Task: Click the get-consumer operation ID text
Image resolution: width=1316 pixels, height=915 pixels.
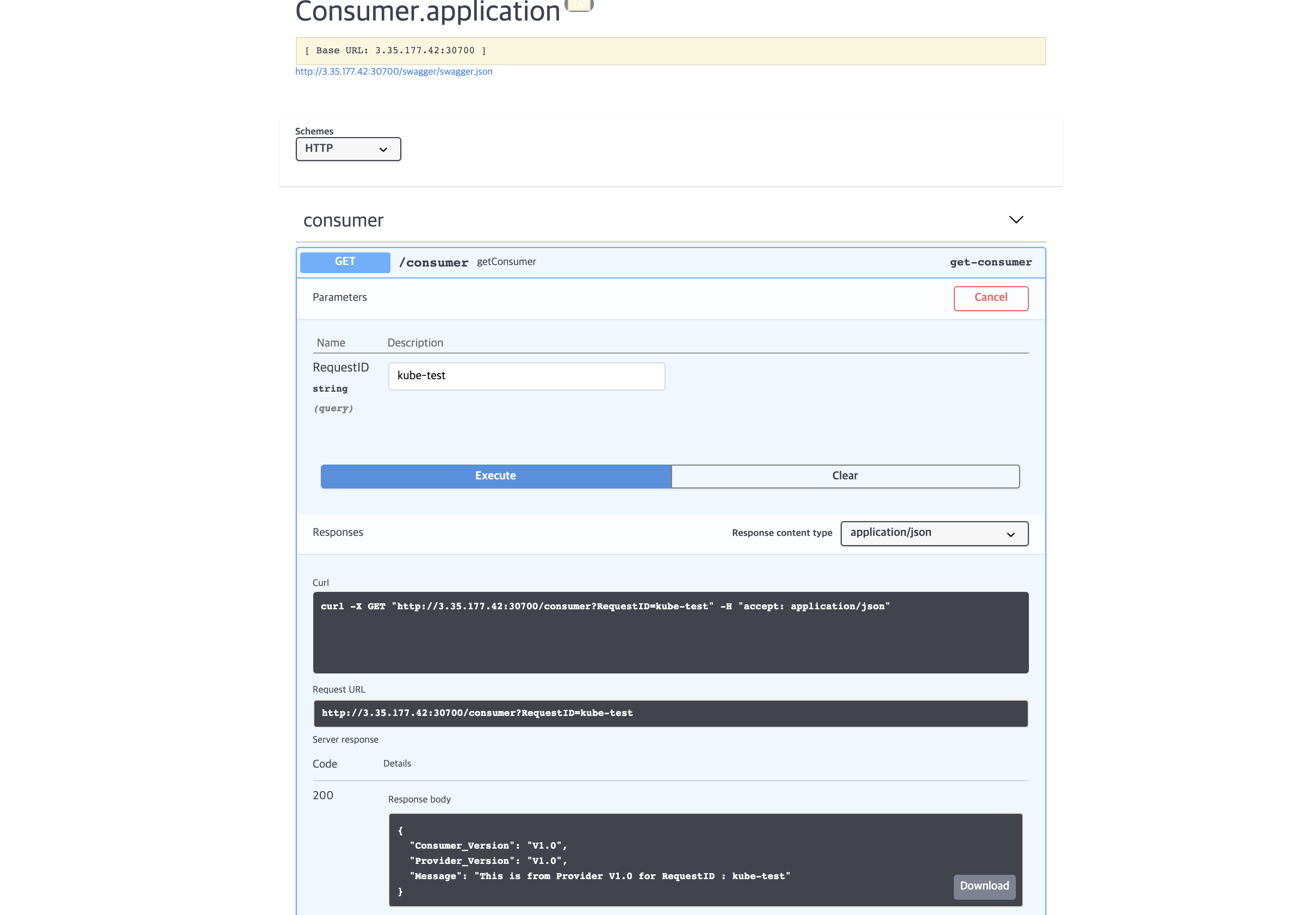Action: point(990,262)
